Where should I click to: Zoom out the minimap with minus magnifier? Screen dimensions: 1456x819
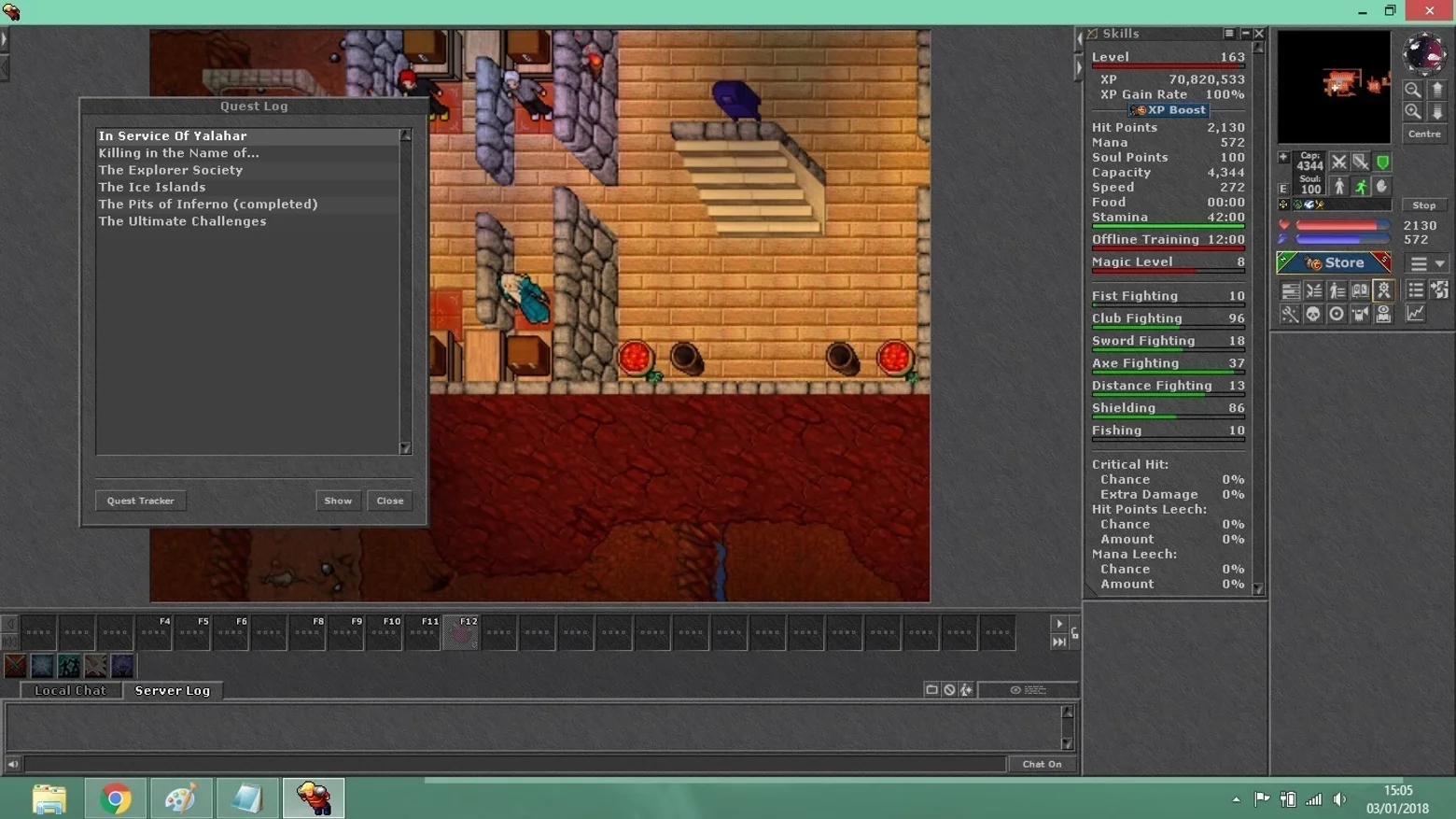click(x=1413, y=90)
